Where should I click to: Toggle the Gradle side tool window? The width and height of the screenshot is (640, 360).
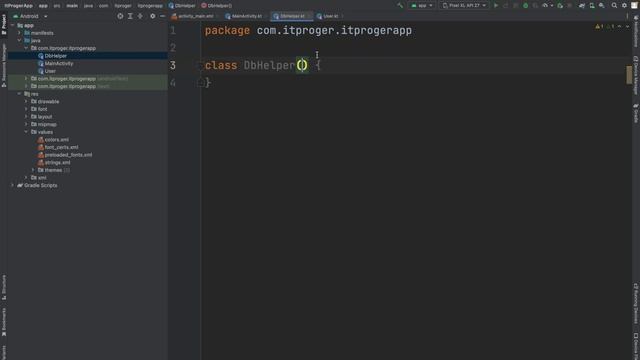click(636, 113)
